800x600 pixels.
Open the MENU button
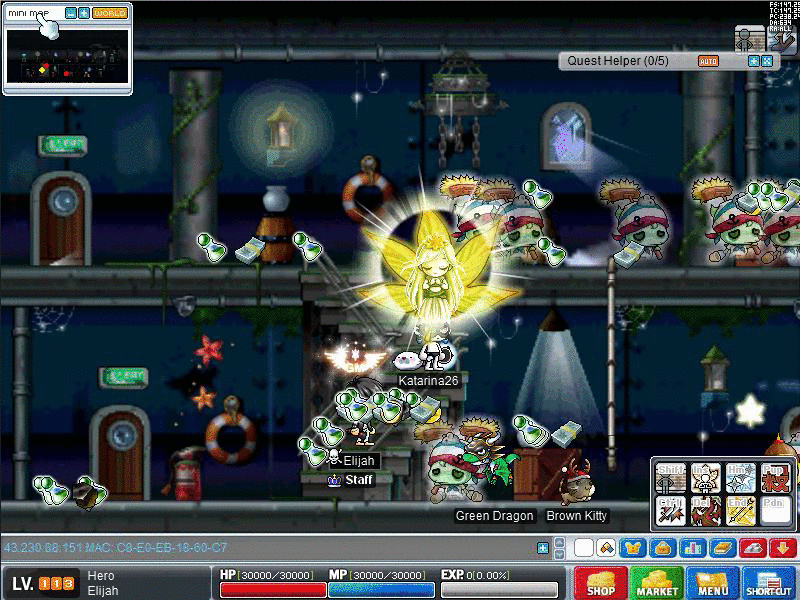[713, 583]
